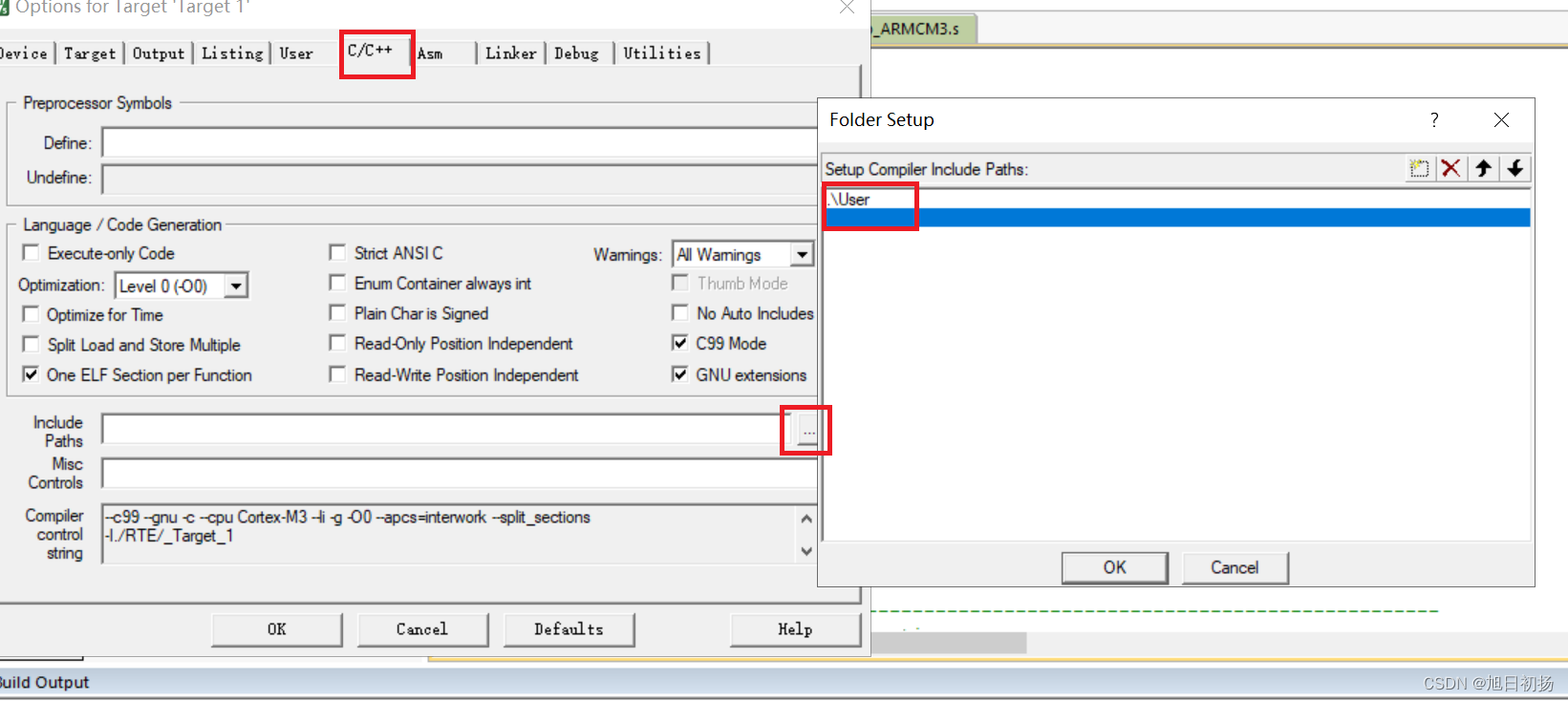This screenshot has height=701, width=1568.
Task: Click Cancel in Options for Target dialog
Action: (422, 629)
